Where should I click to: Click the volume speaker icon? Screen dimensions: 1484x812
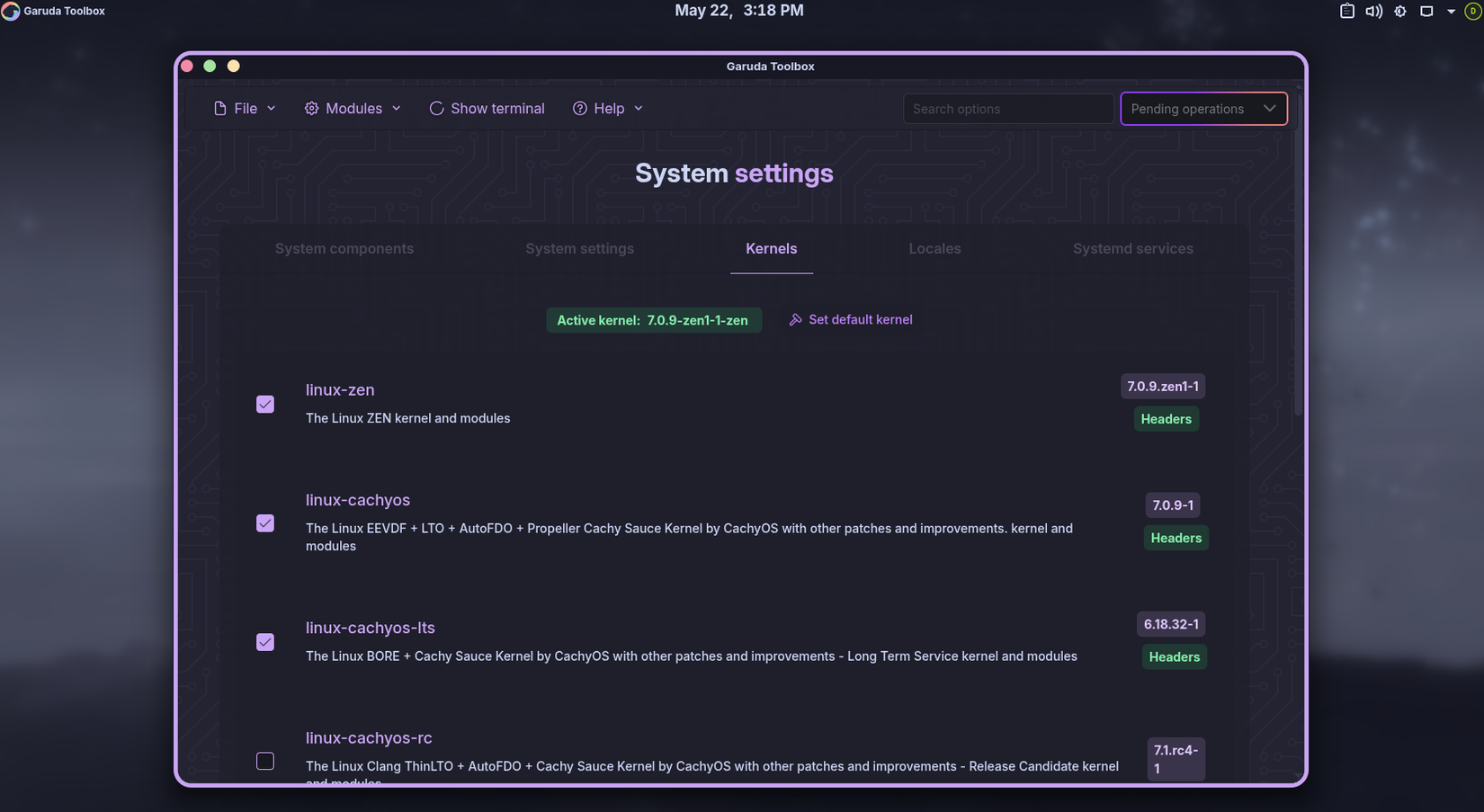[1373, 11]
